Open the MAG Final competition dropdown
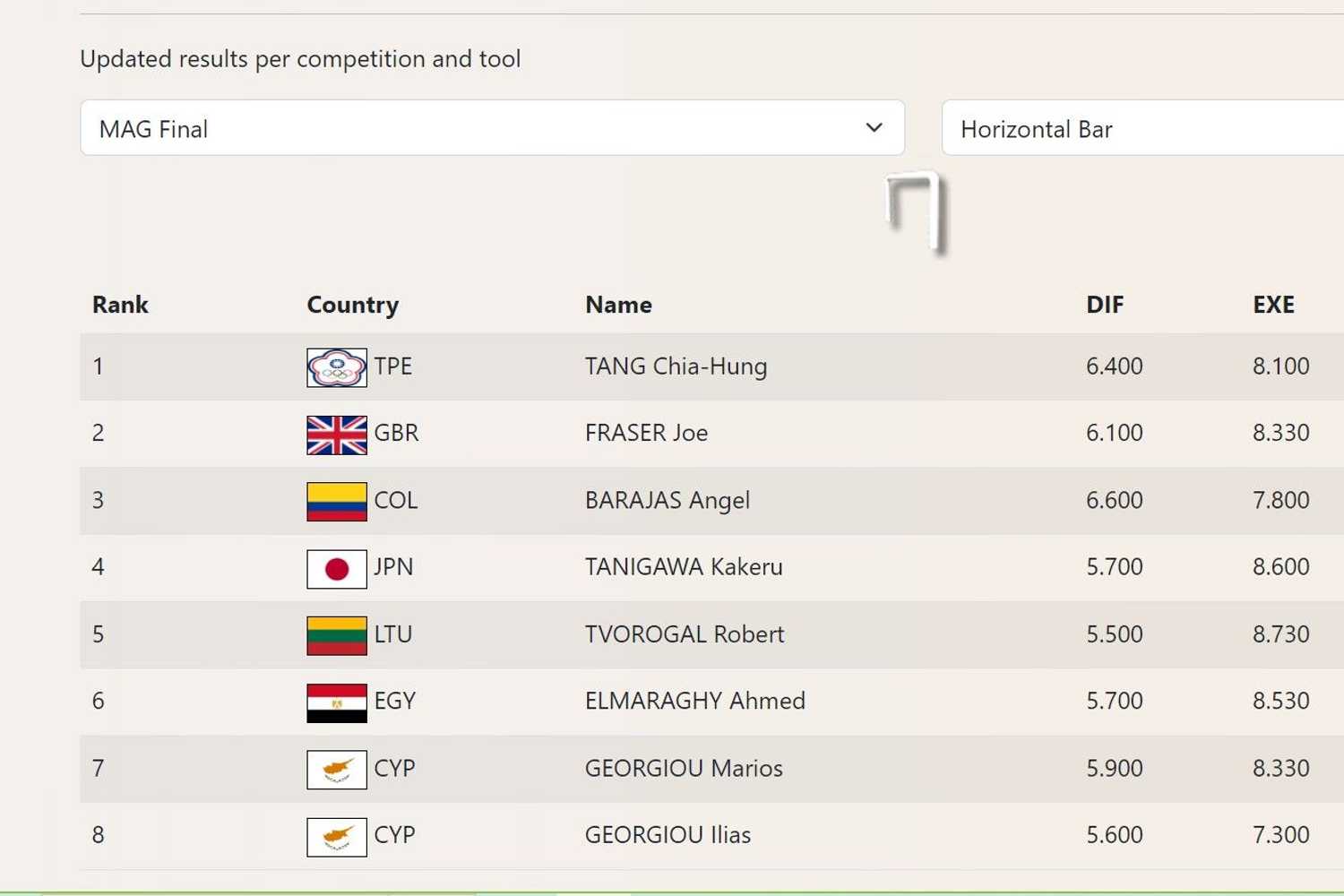The image size is (1344, 896). coord(491,128)
